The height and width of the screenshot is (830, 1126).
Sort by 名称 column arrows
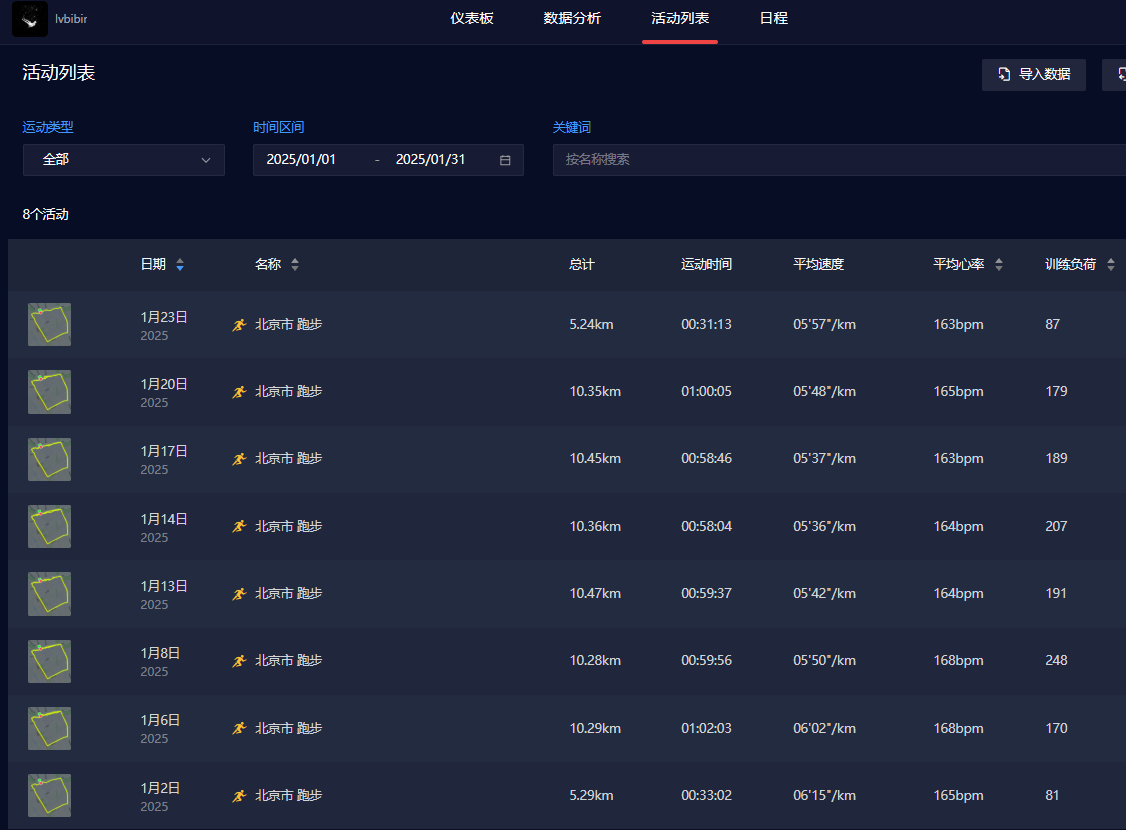pos(295,265)
